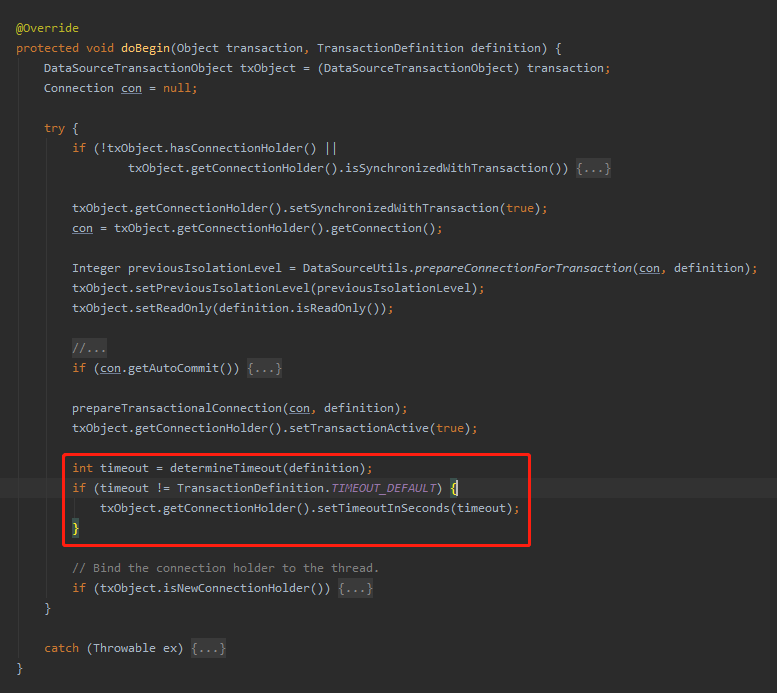The width and height of the screenshot is (777, 693).
Task: Click the try keyword
Action: [54, 128]
